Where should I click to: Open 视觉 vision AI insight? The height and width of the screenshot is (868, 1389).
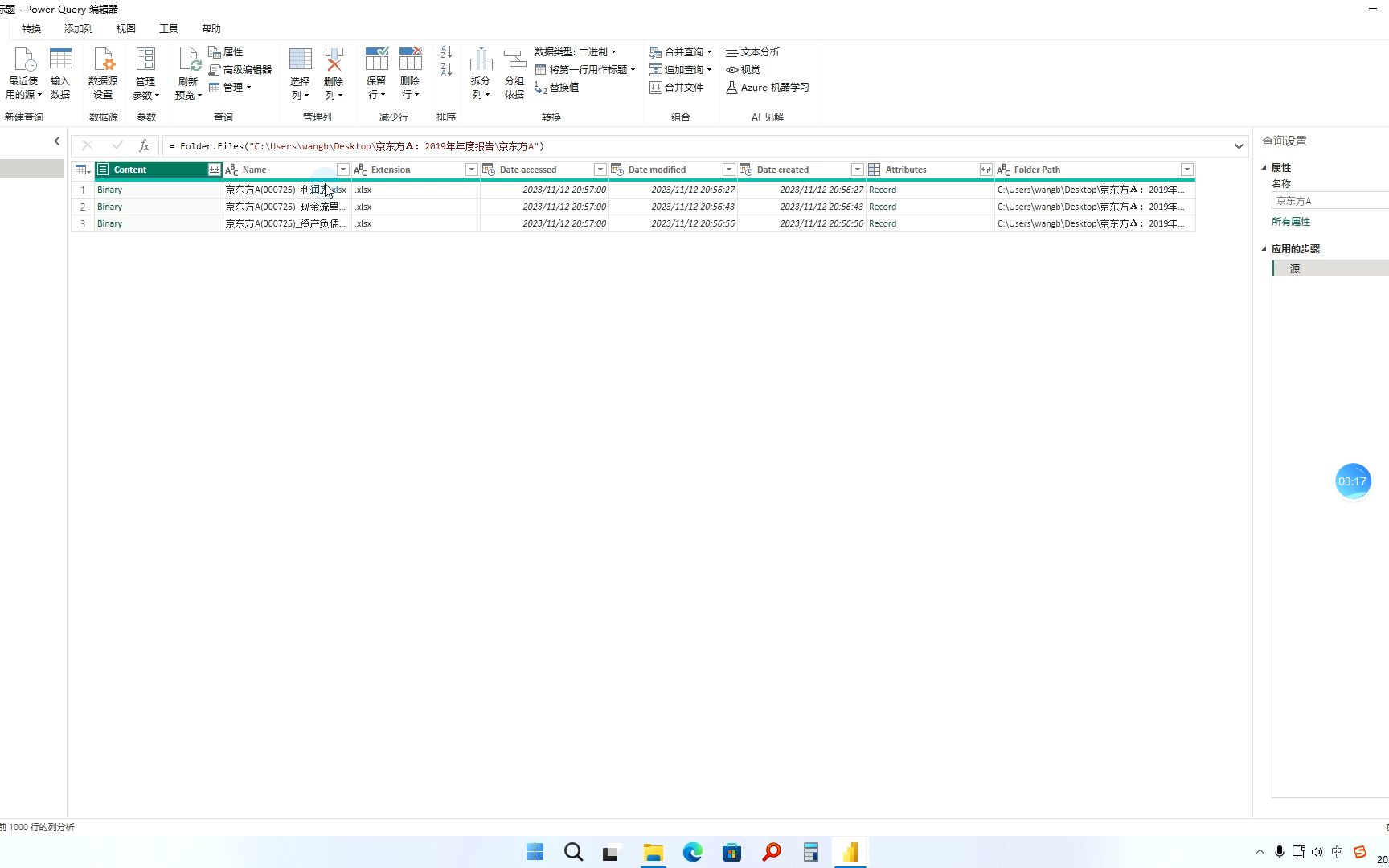point(743,69)
